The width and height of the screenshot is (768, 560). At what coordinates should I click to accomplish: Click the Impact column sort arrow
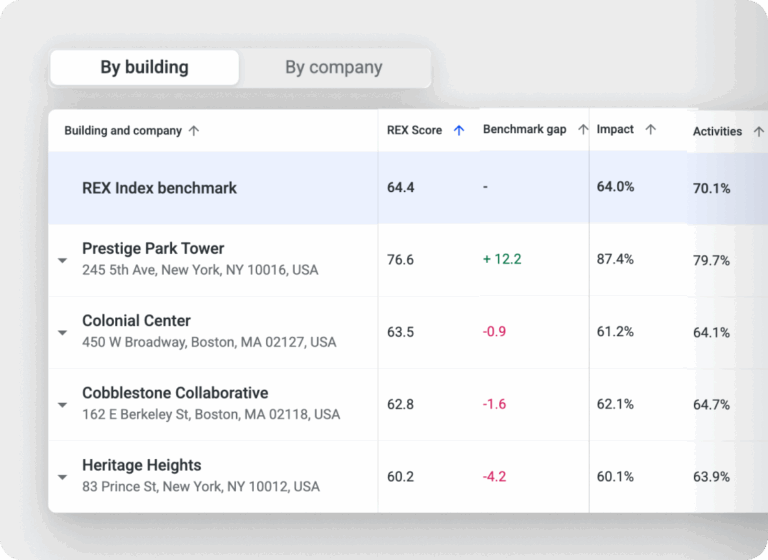pyautogui.click(x=650, y=129)
